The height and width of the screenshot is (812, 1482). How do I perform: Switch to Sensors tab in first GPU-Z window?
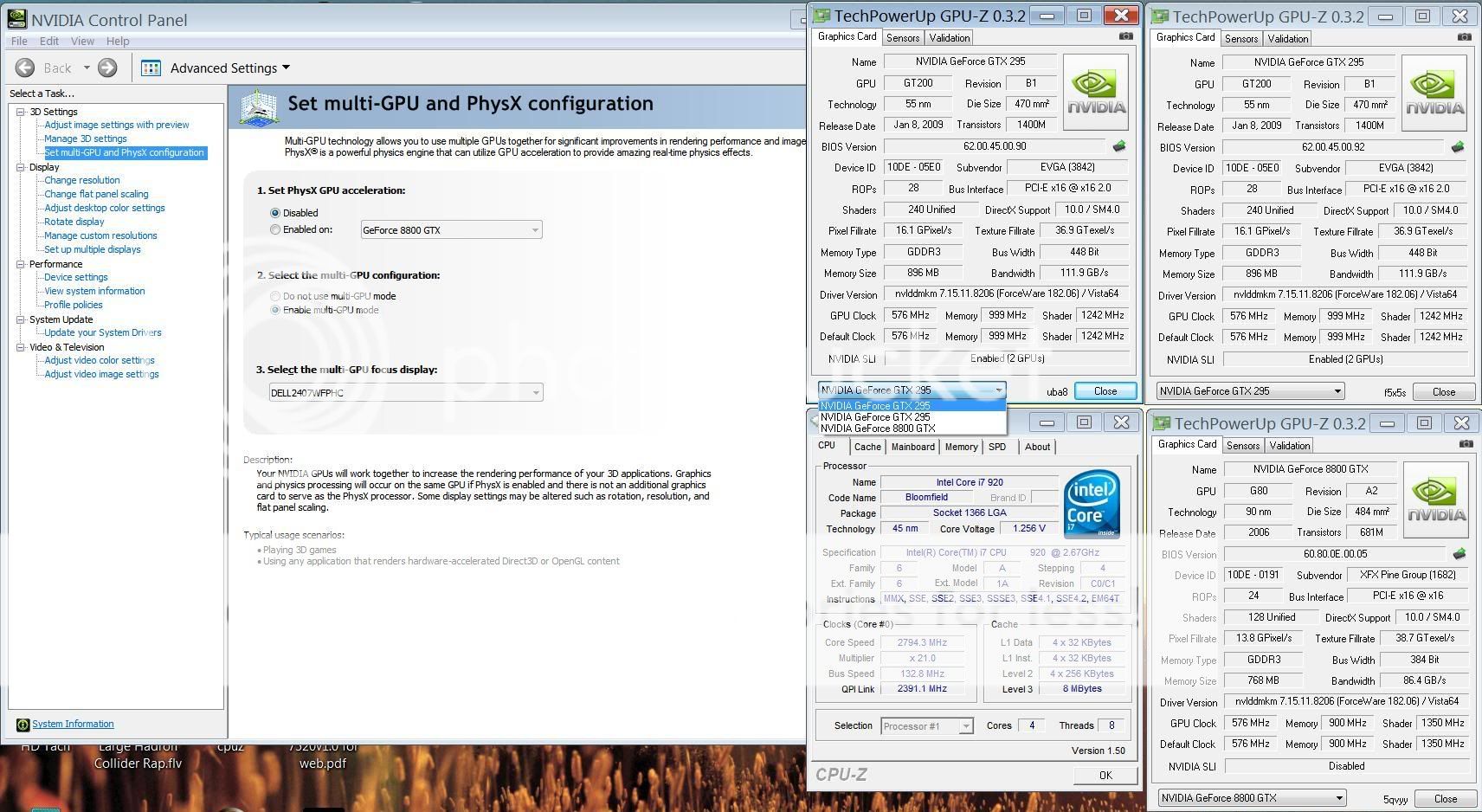(903, 38)
